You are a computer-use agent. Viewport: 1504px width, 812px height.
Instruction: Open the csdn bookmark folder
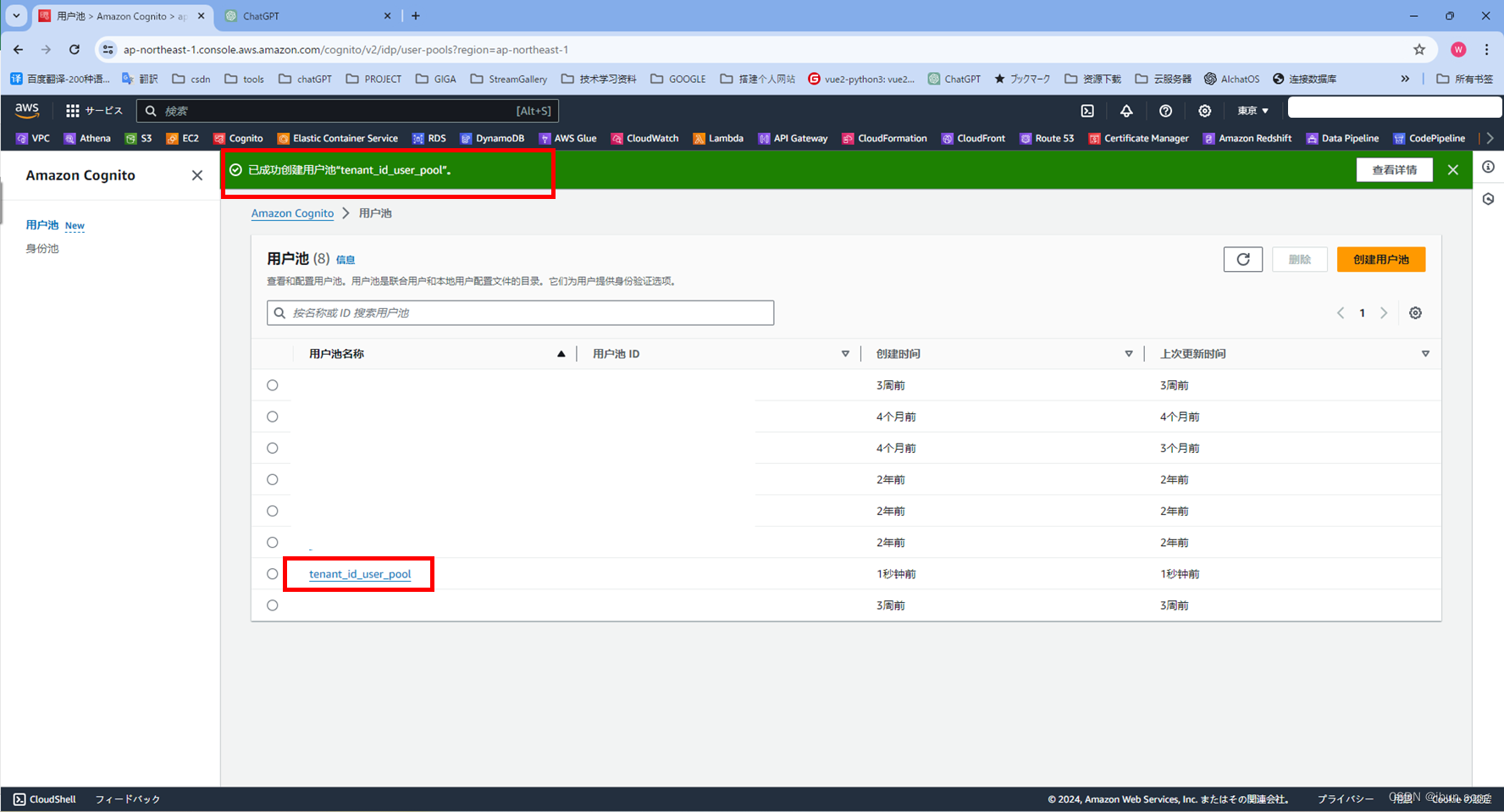pos(191,79)
